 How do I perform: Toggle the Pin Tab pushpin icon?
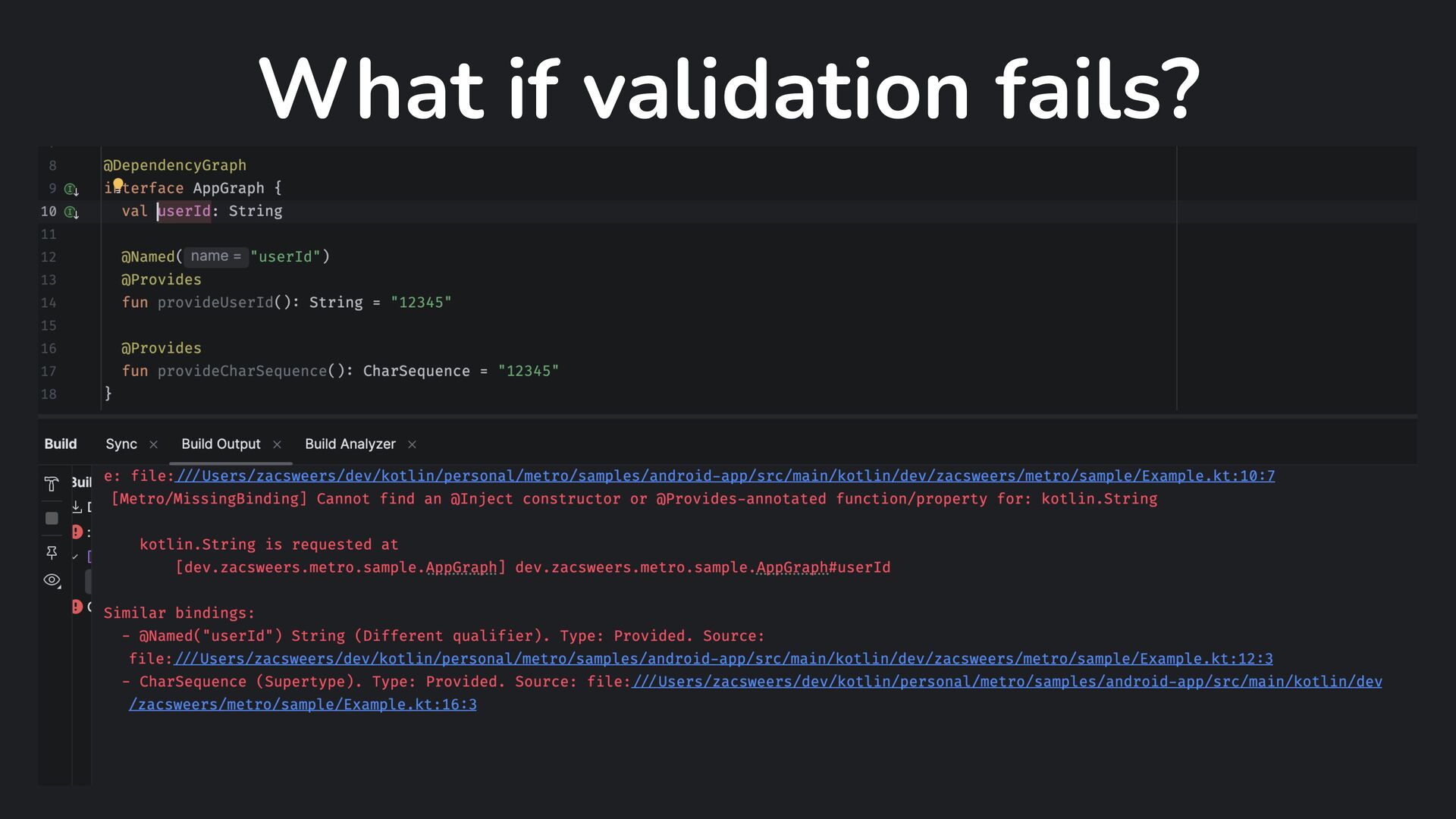[x=52, y=553]
